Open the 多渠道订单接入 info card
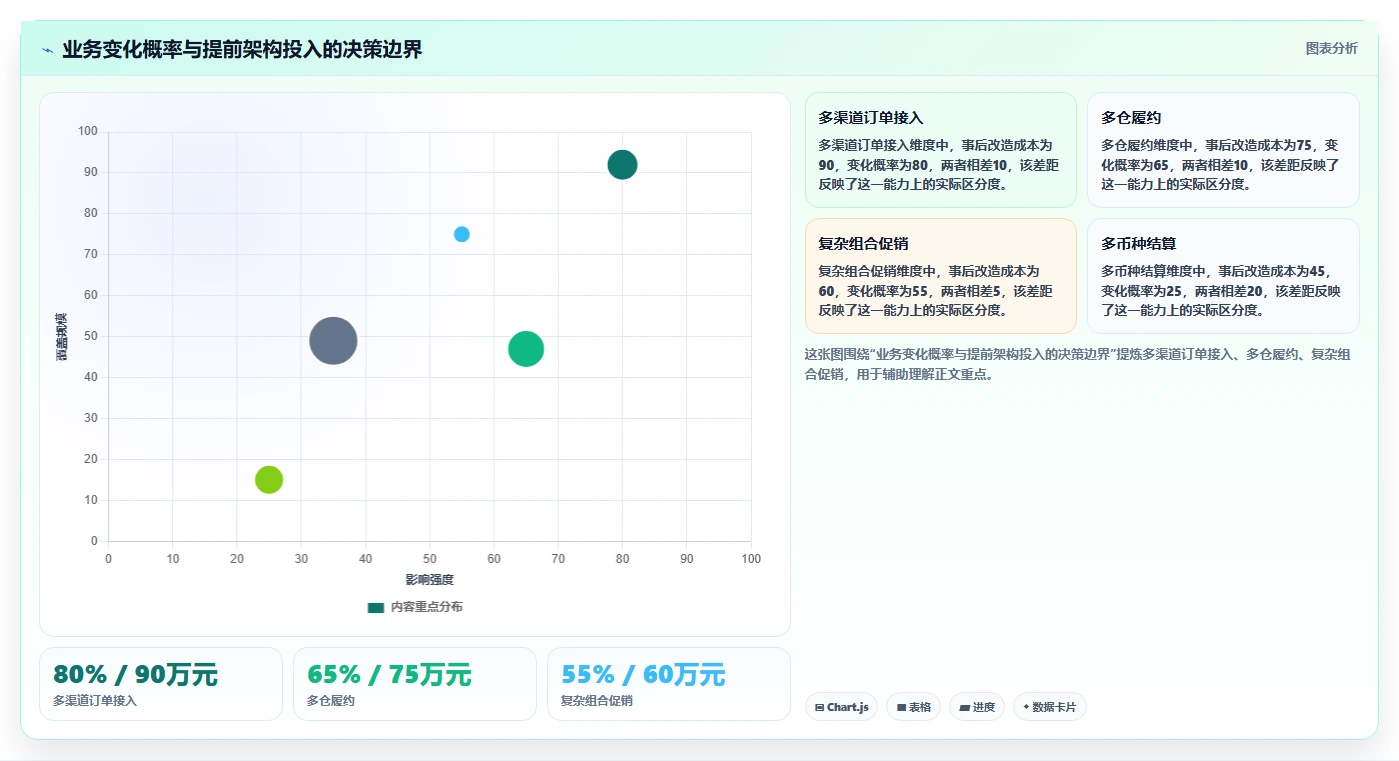Image resolution: width=1399 pixels, height=761 pixels. [940, 150]
